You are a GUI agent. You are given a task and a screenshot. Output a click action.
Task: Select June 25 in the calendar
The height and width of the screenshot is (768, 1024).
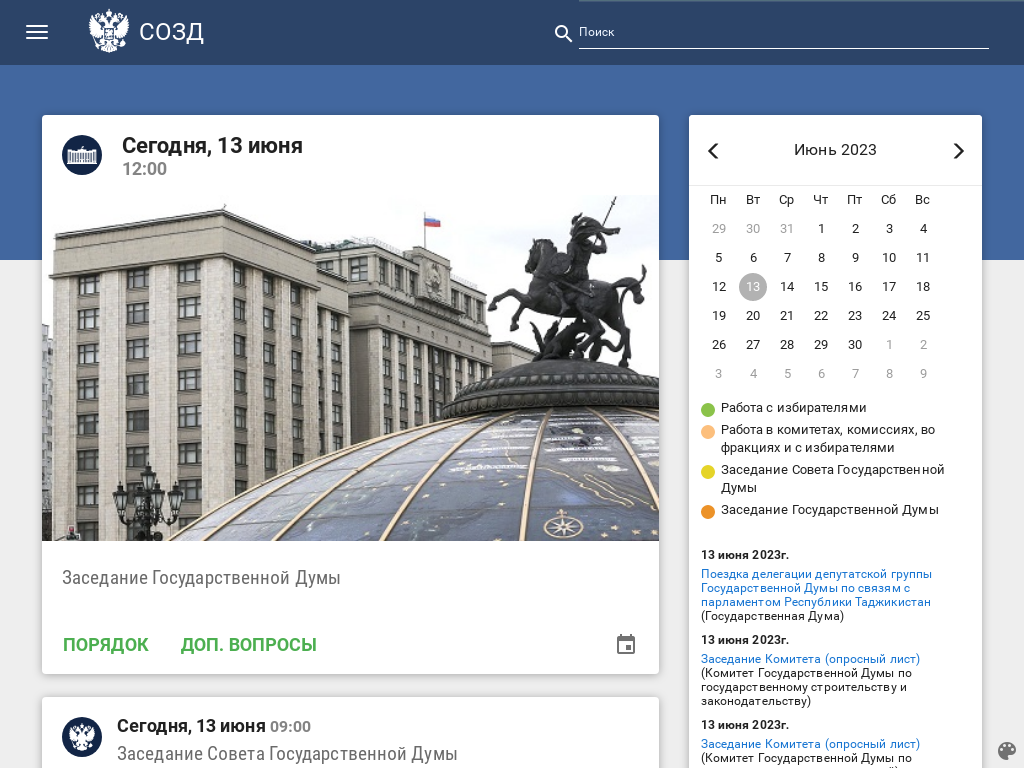pos(923,315)
